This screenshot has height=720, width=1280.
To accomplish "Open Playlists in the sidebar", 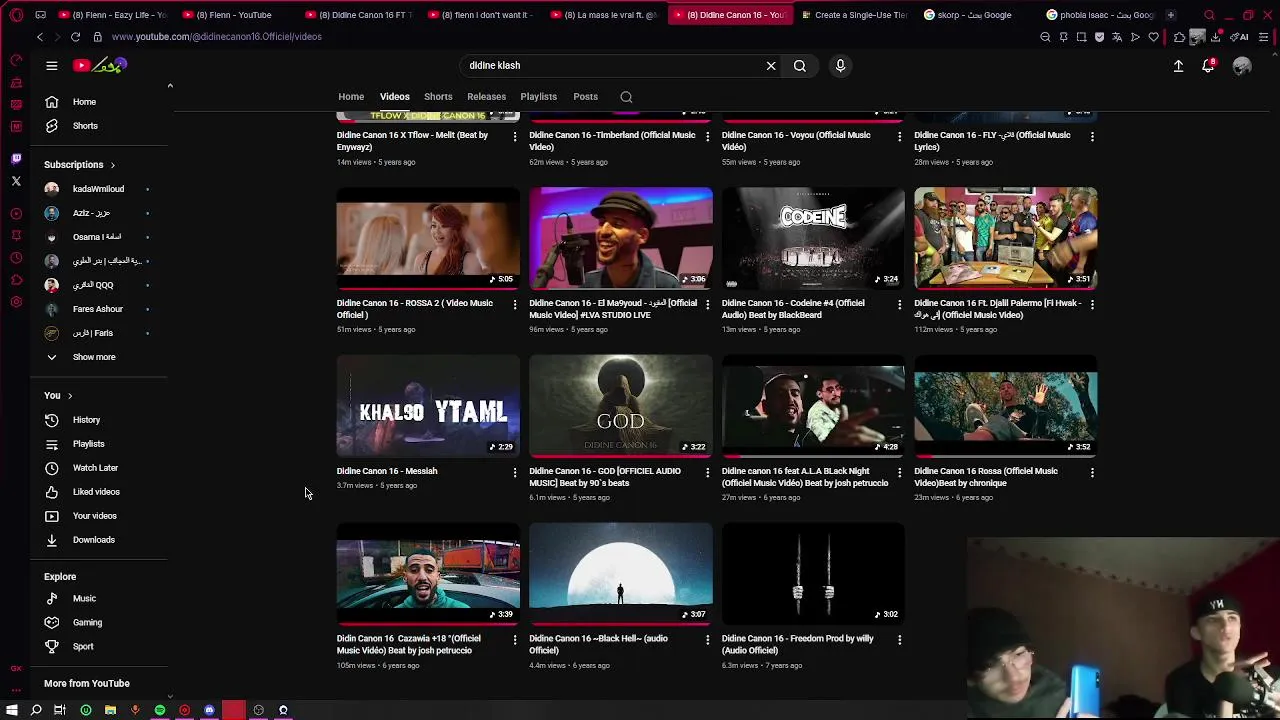I will coord(98,444).
